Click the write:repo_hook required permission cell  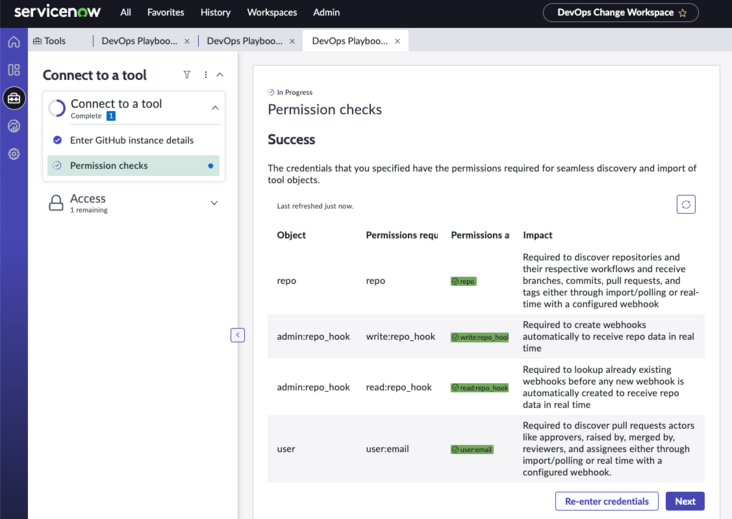pyautogui.click(x=401, y=337)
